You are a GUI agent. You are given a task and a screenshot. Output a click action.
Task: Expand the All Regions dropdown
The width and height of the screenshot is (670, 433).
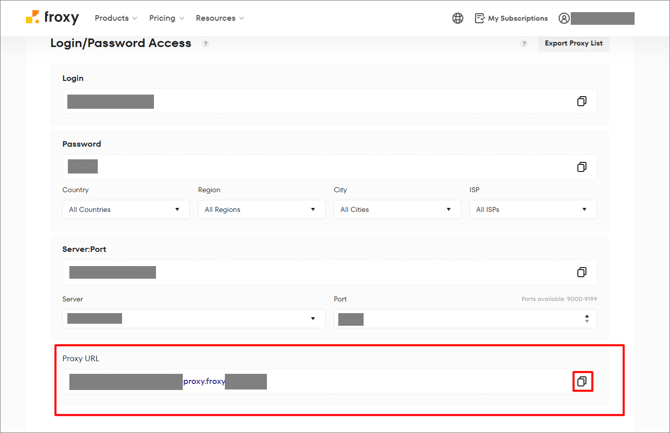click(260, 210)
